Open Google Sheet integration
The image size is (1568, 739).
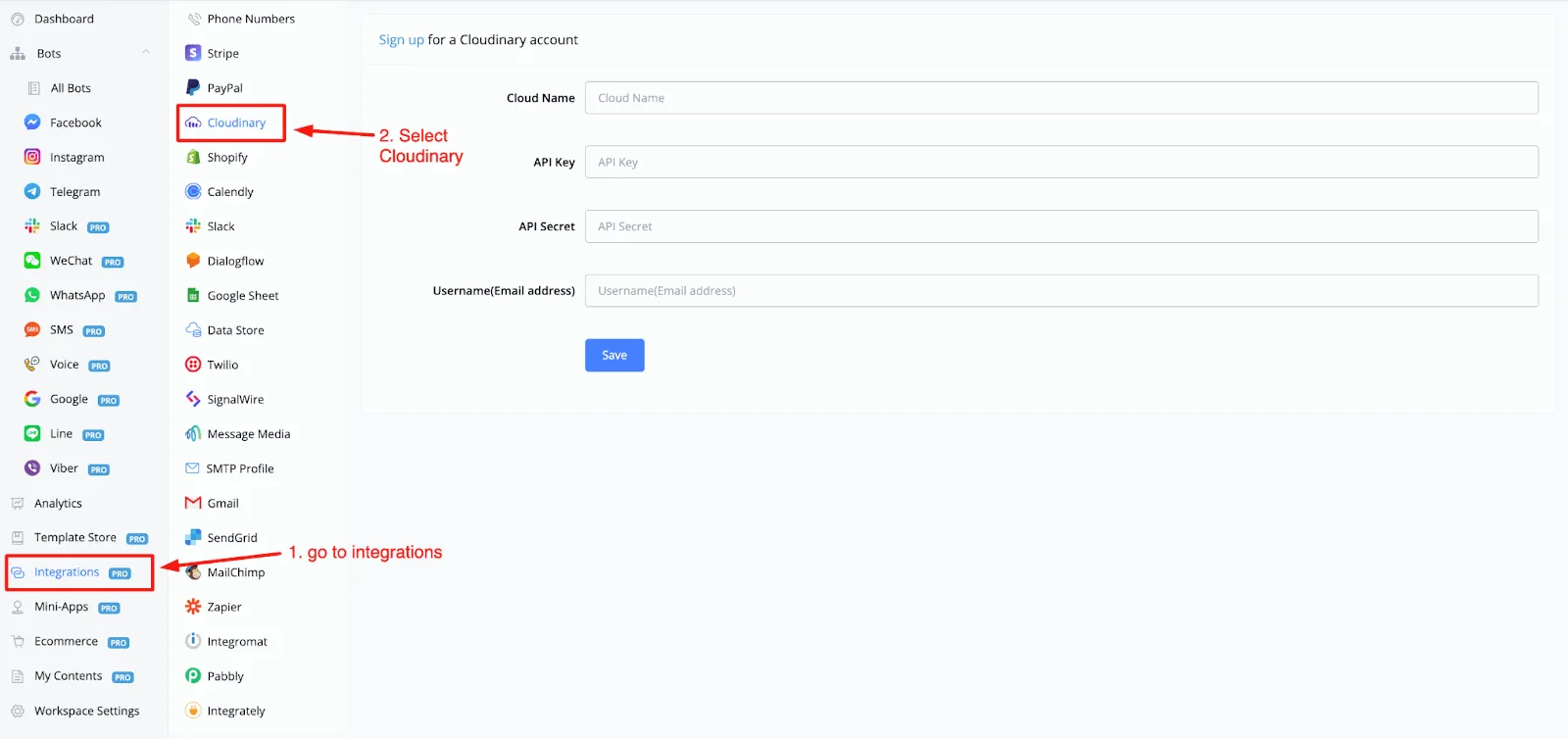click(242, 295)
